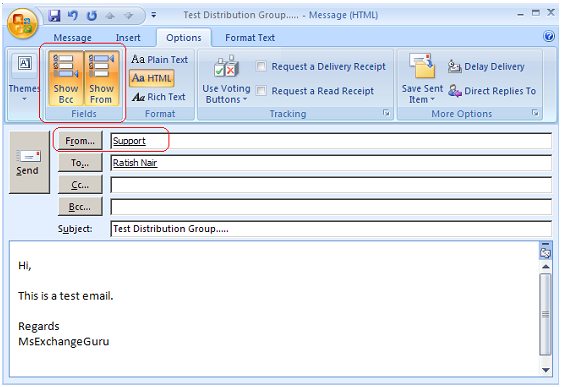The height and width of the screenshot is (387, 562).
Task: Set message format to HTML
Action: (x=152, y=78)
